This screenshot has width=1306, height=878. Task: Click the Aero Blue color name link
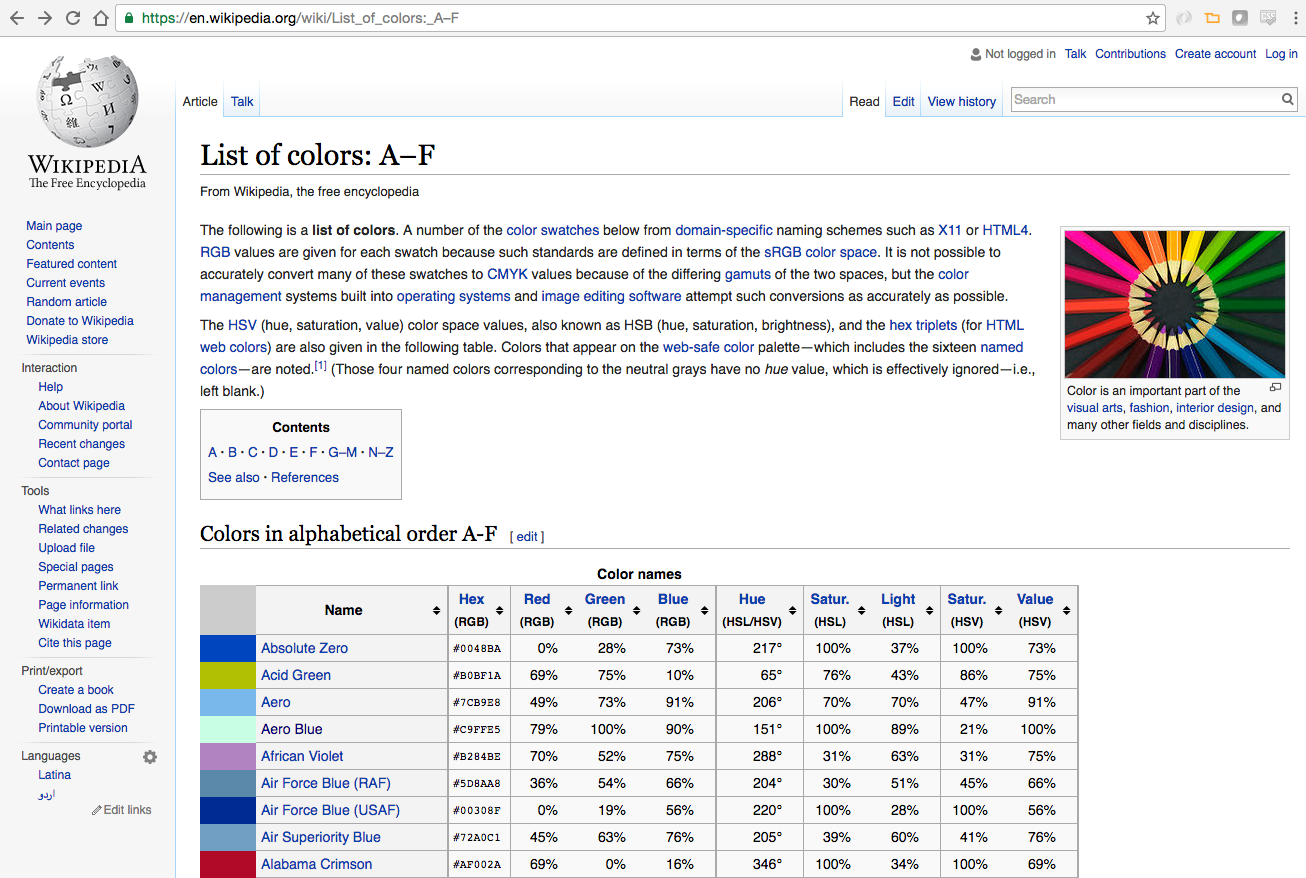(290, 728)
